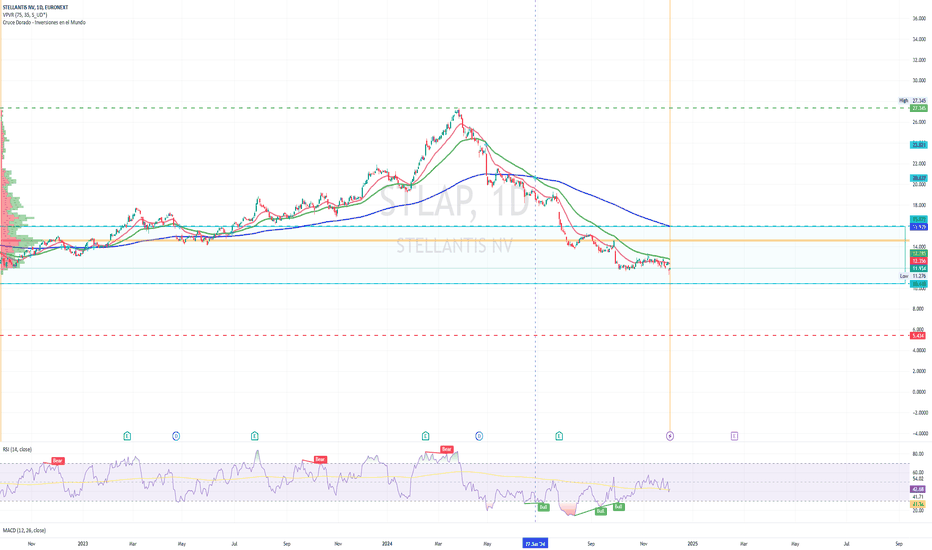
Task: Click the -4.0000 value on the price axis
Action: click(x=919, y=433)
